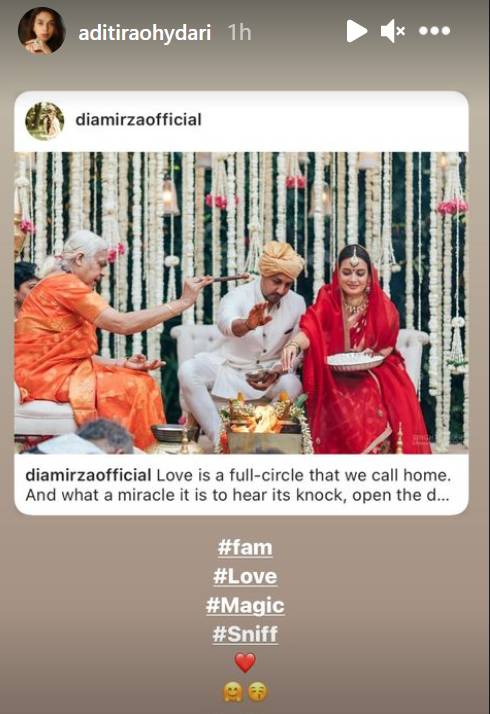This screenshot has width=490, height=714.
Task: Open diamirzaofficial avatar in shared post
Action: tap(45, 121)
